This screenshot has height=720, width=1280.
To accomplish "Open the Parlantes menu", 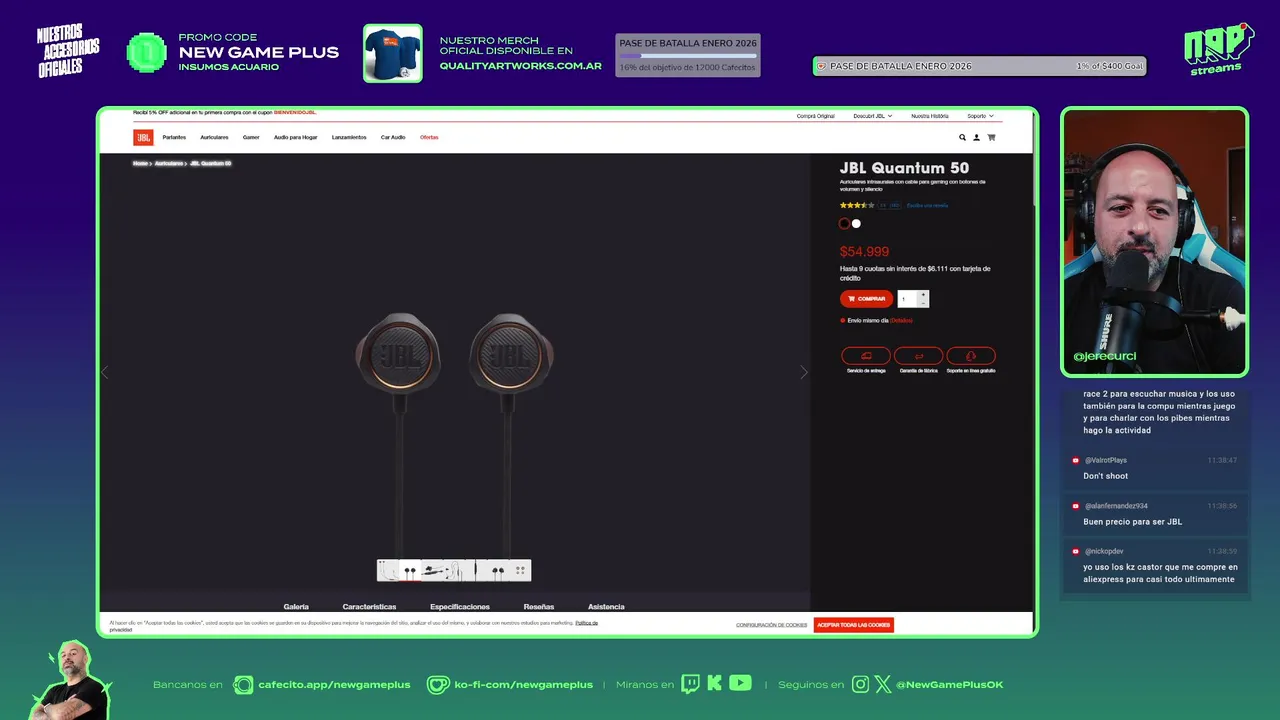I will click(x=174, y=137).
